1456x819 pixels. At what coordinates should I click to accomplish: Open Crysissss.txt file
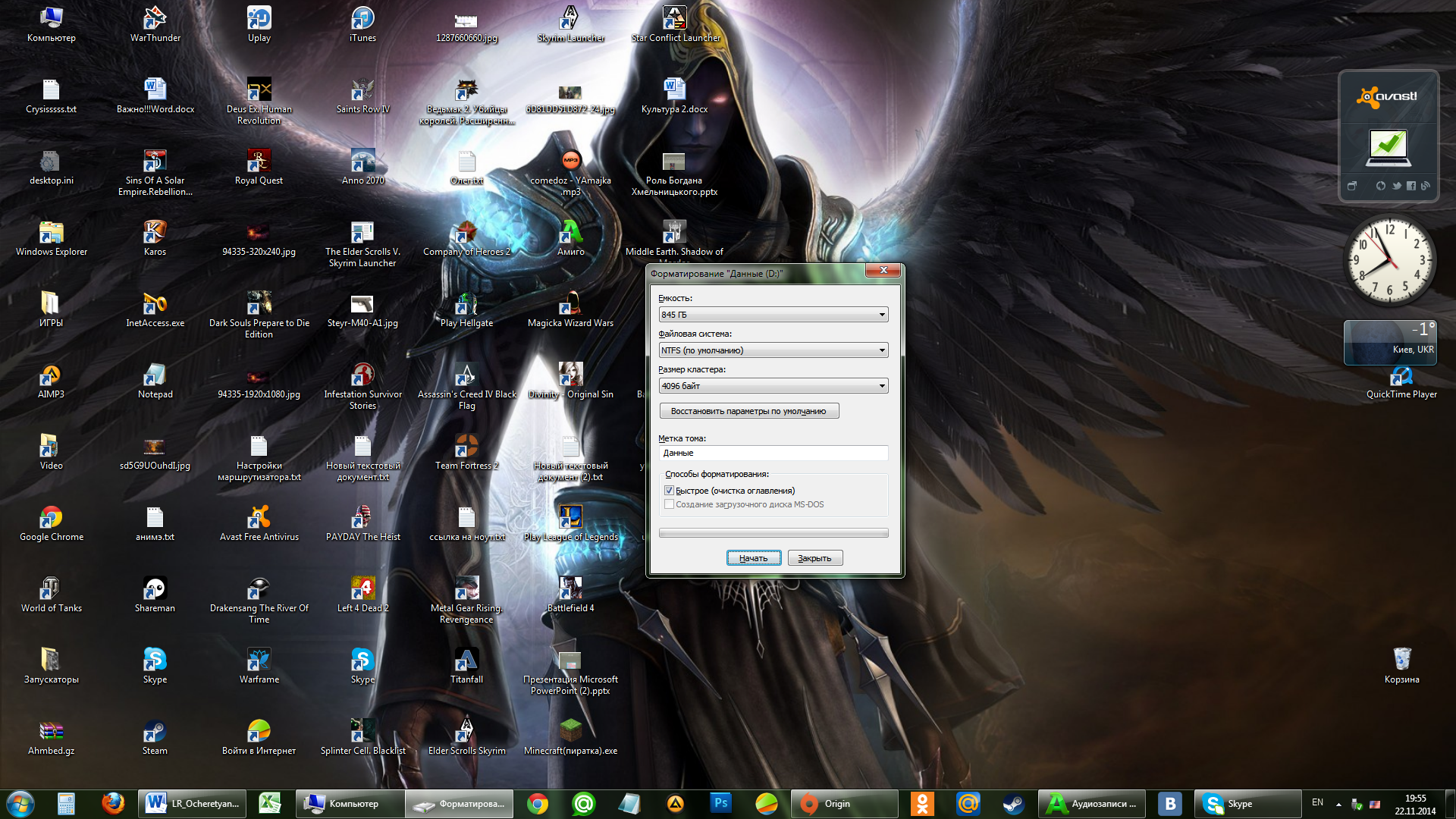pos(51,96)
